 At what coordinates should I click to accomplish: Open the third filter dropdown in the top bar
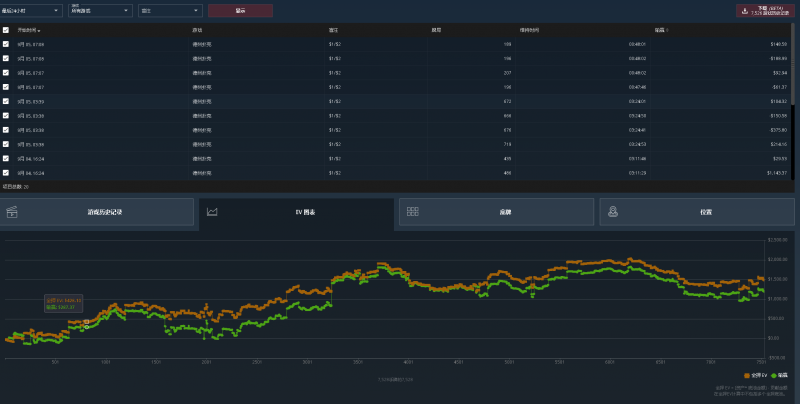tap(168, 11)
